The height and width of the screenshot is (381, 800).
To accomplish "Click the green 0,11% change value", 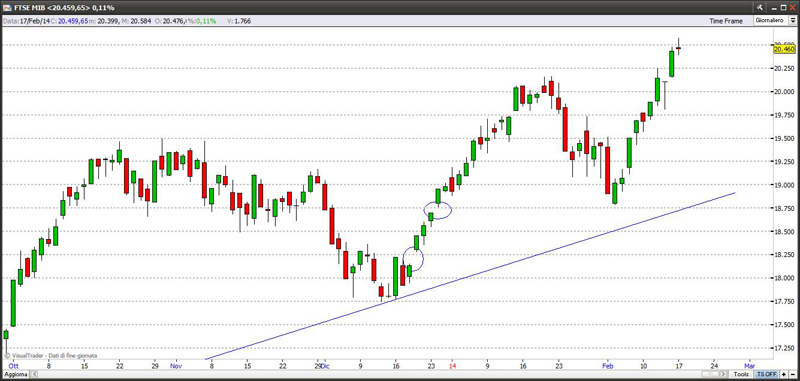I will click(205, 21).
